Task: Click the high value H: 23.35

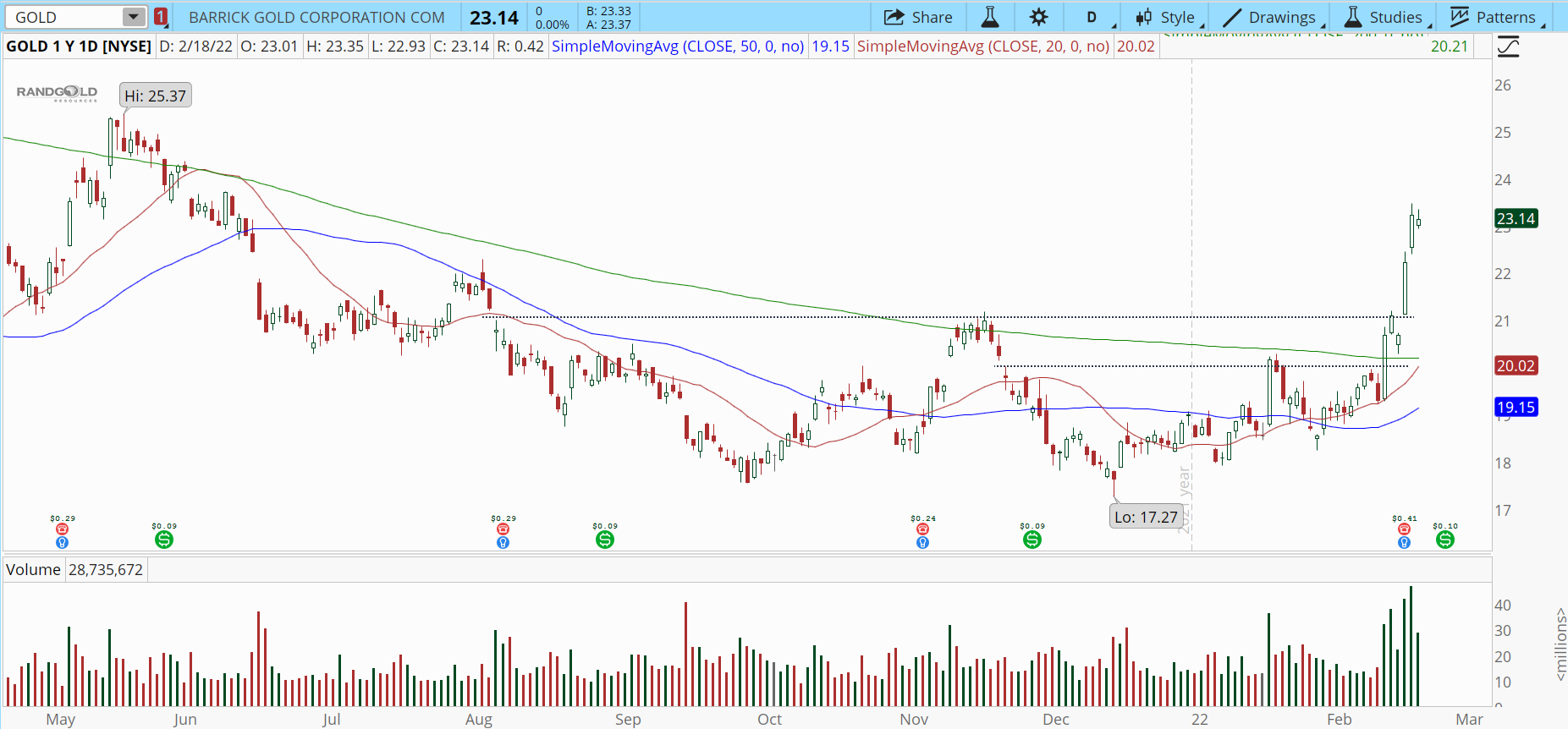Action: pyautogui.click(x=335, y=47)
